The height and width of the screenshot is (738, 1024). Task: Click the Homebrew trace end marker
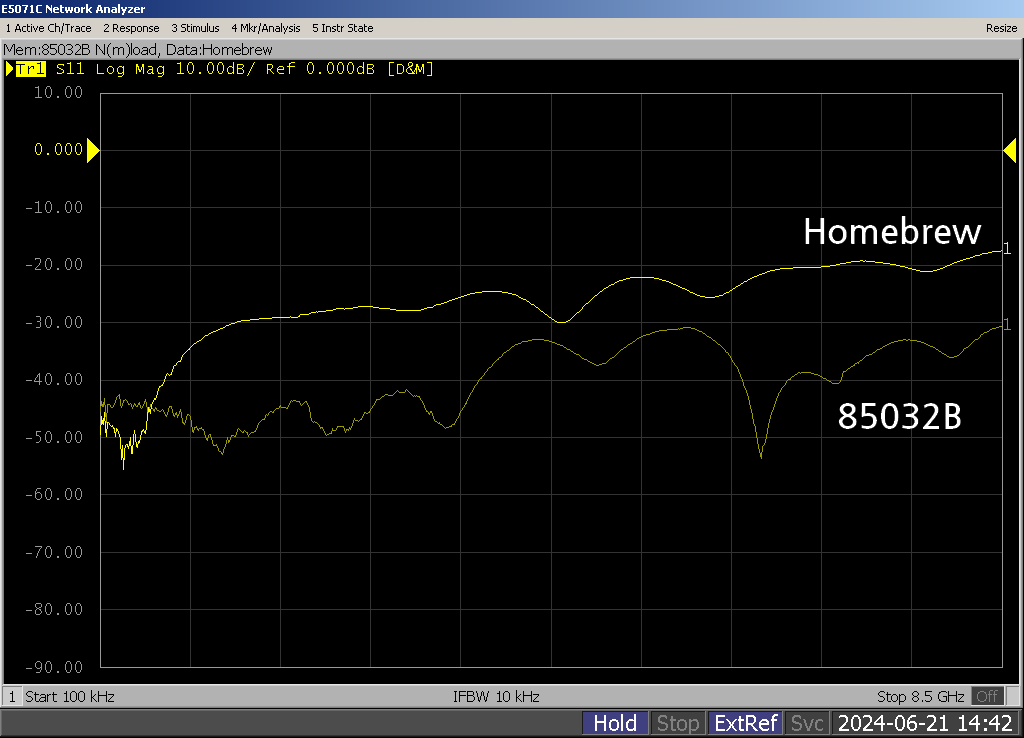tap(1007, 249)
